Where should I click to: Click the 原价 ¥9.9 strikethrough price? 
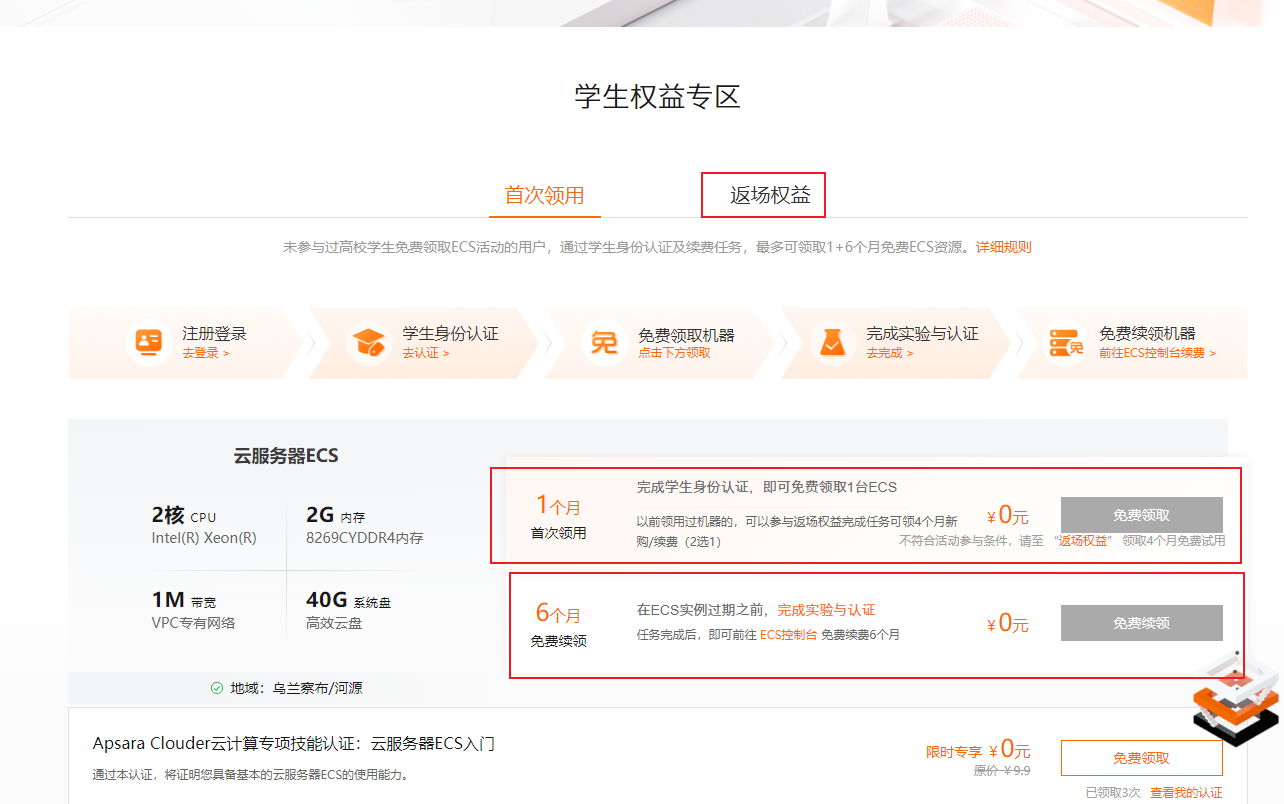1002,771
